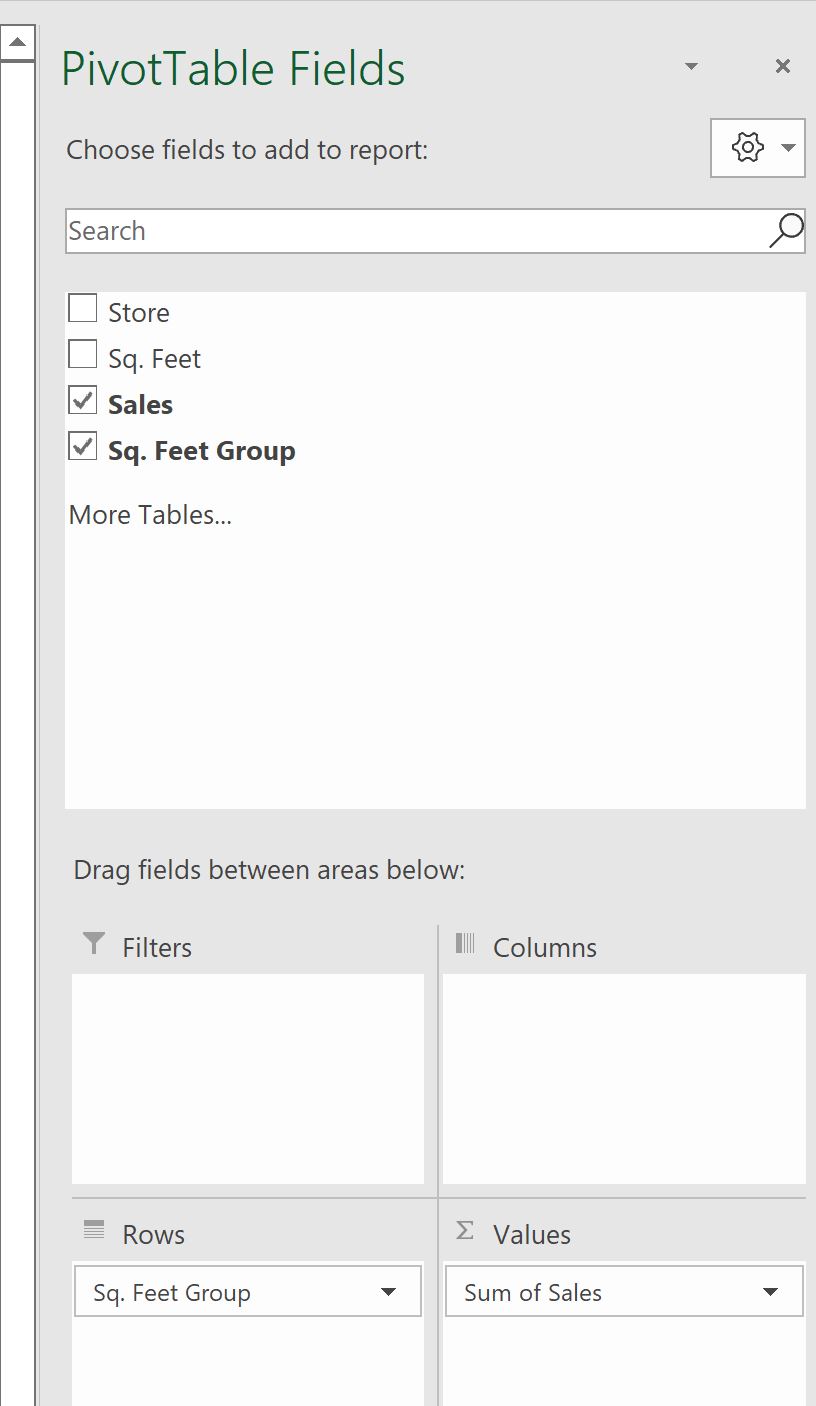Click the Columns area icon
The image size is (816, 1406).
[x=465, y=943]
